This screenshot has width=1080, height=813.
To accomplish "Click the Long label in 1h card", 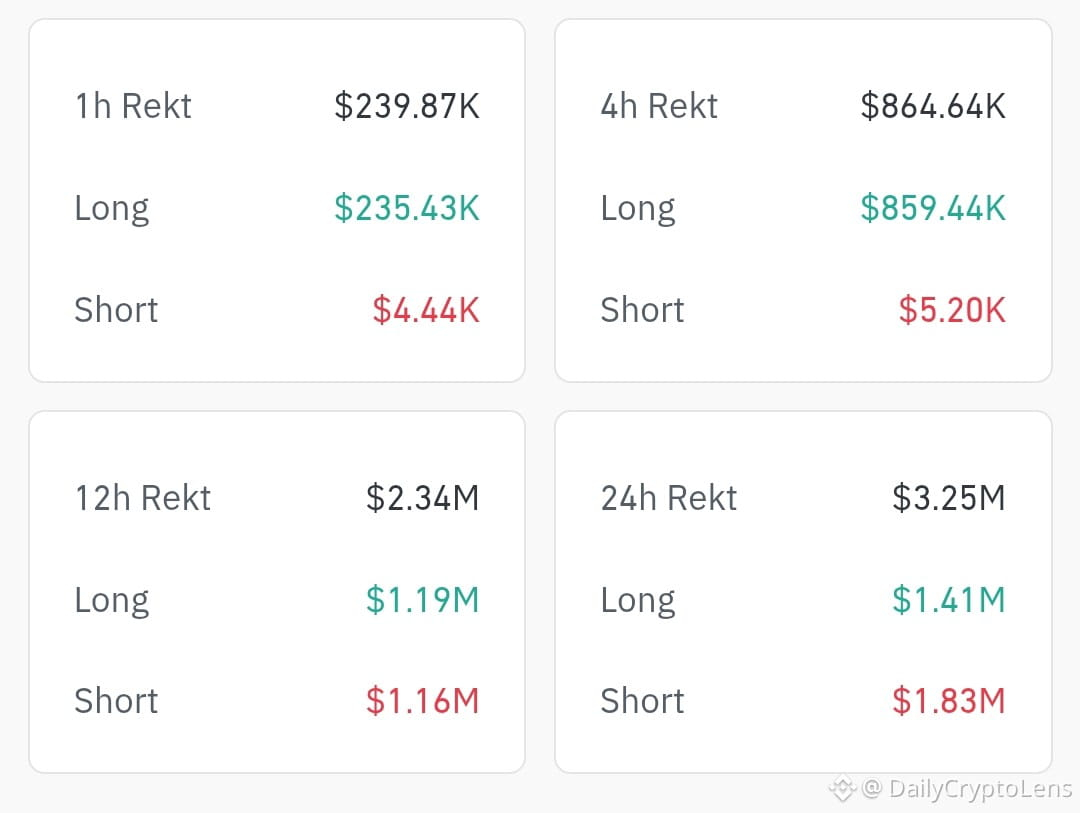I will coord(112,209).
